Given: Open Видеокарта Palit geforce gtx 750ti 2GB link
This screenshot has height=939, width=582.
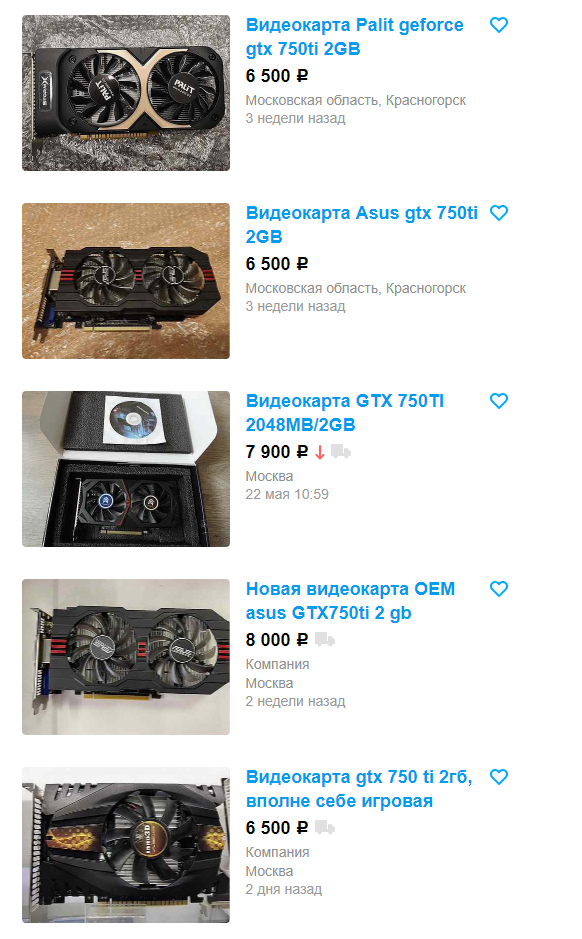Looking at the screenshot, I should click(x=354, y=37).
